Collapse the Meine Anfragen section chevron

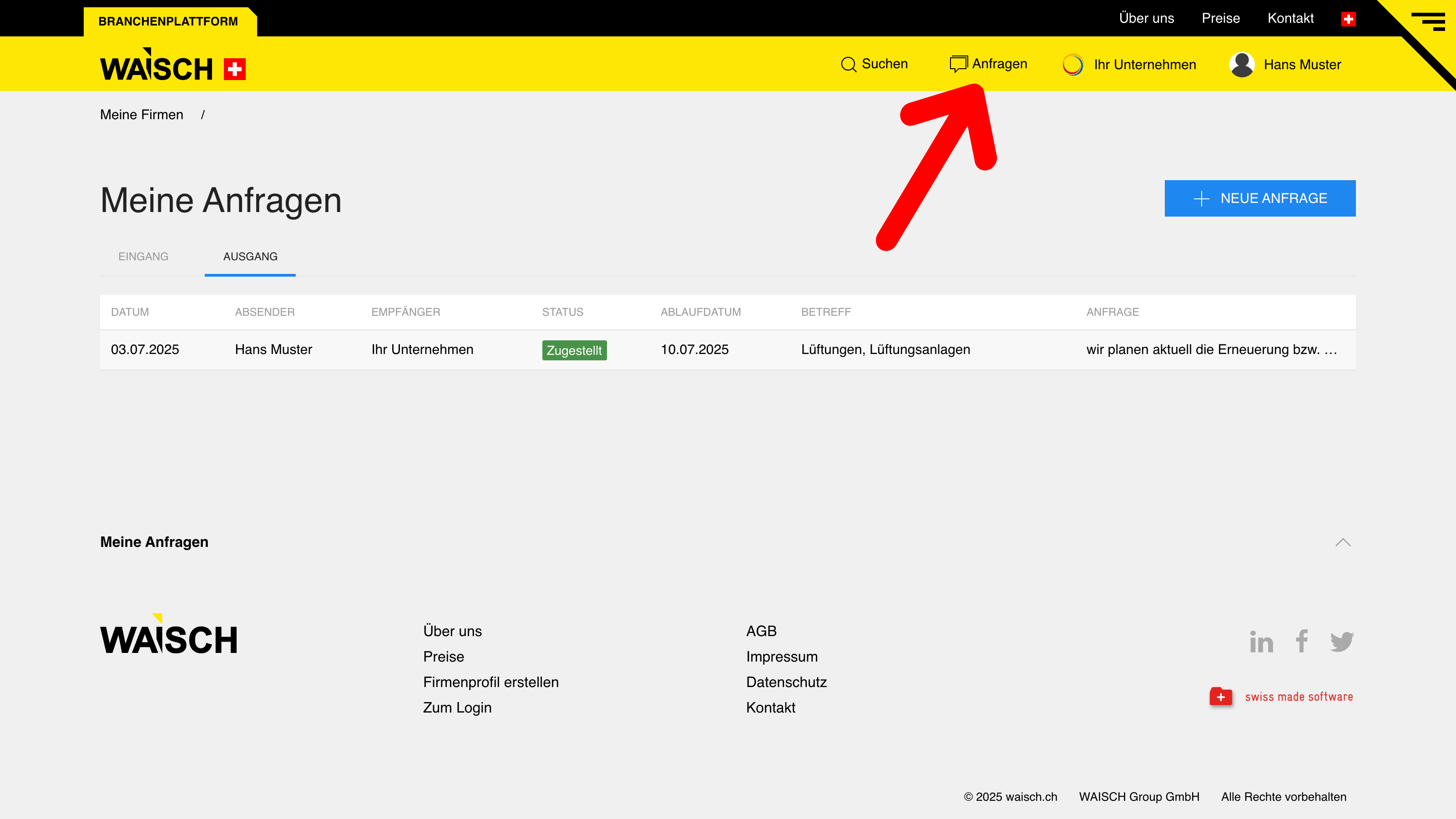[1343, 542]
